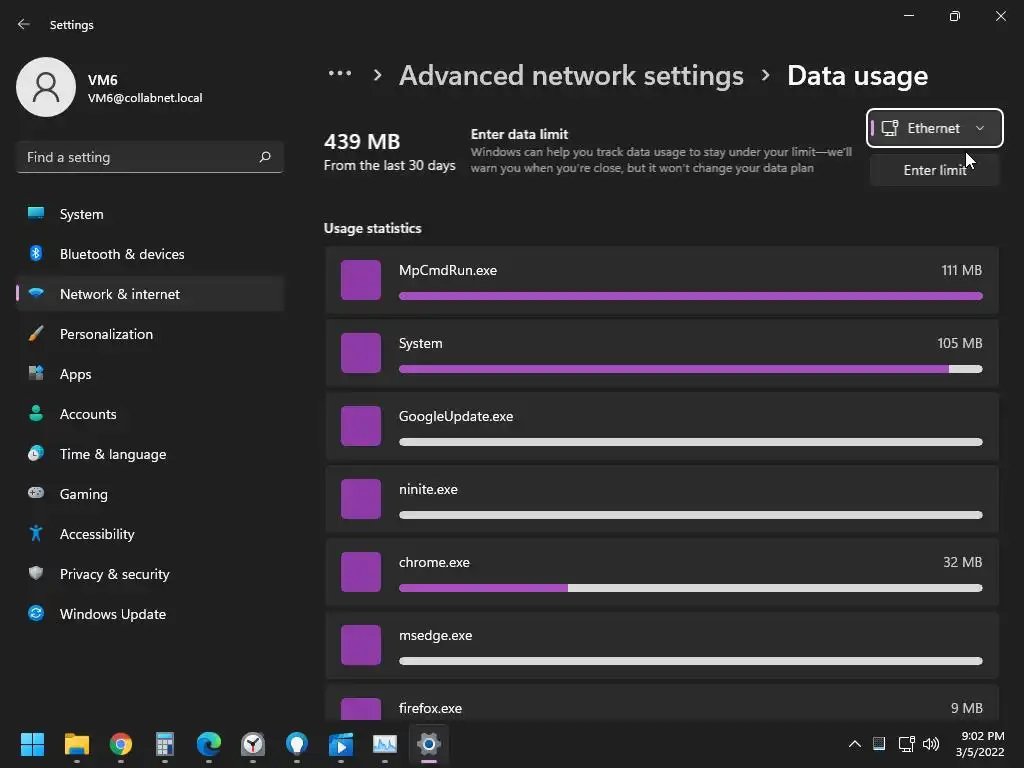1024x768 pixels.
Task: Expand the breadcrumb ellipsis menu
Action: 340,75
